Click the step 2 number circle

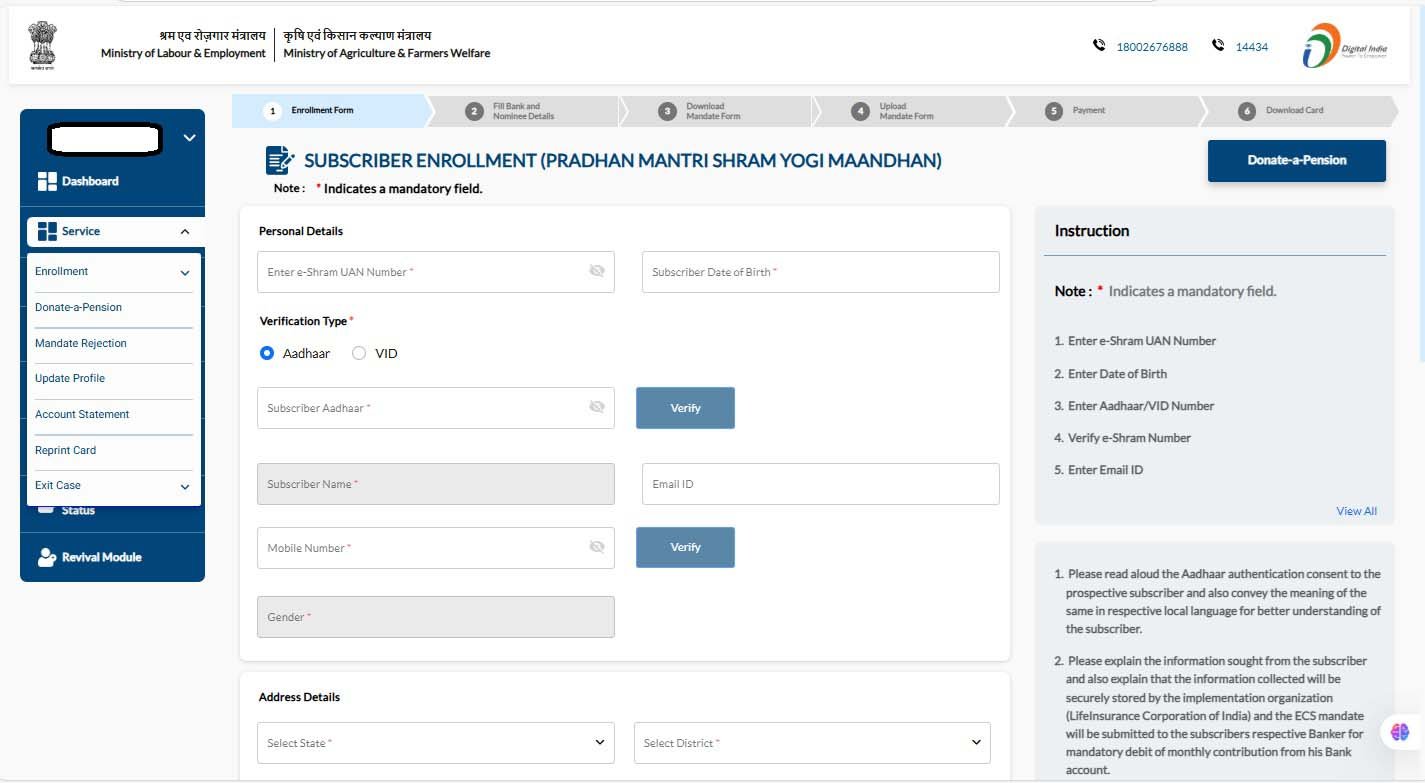476,111
